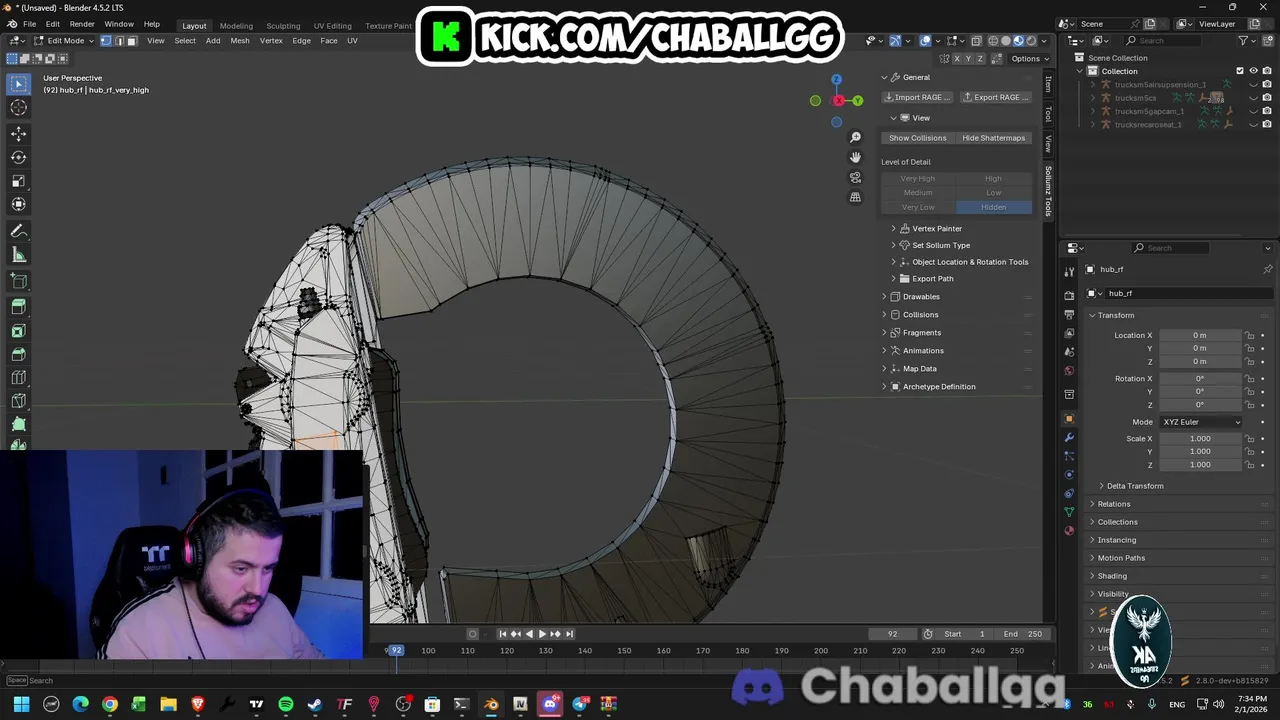Screen dimensions: 1280x720
Task: Select the Bevel tool
Action: click(x=18, y=353)
